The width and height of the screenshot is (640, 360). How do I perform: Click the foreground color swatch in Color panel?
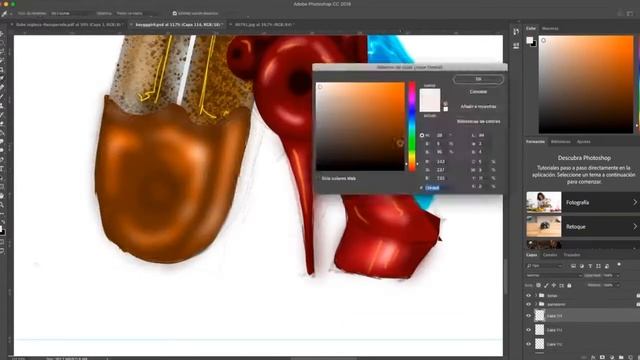pos(530,40)
